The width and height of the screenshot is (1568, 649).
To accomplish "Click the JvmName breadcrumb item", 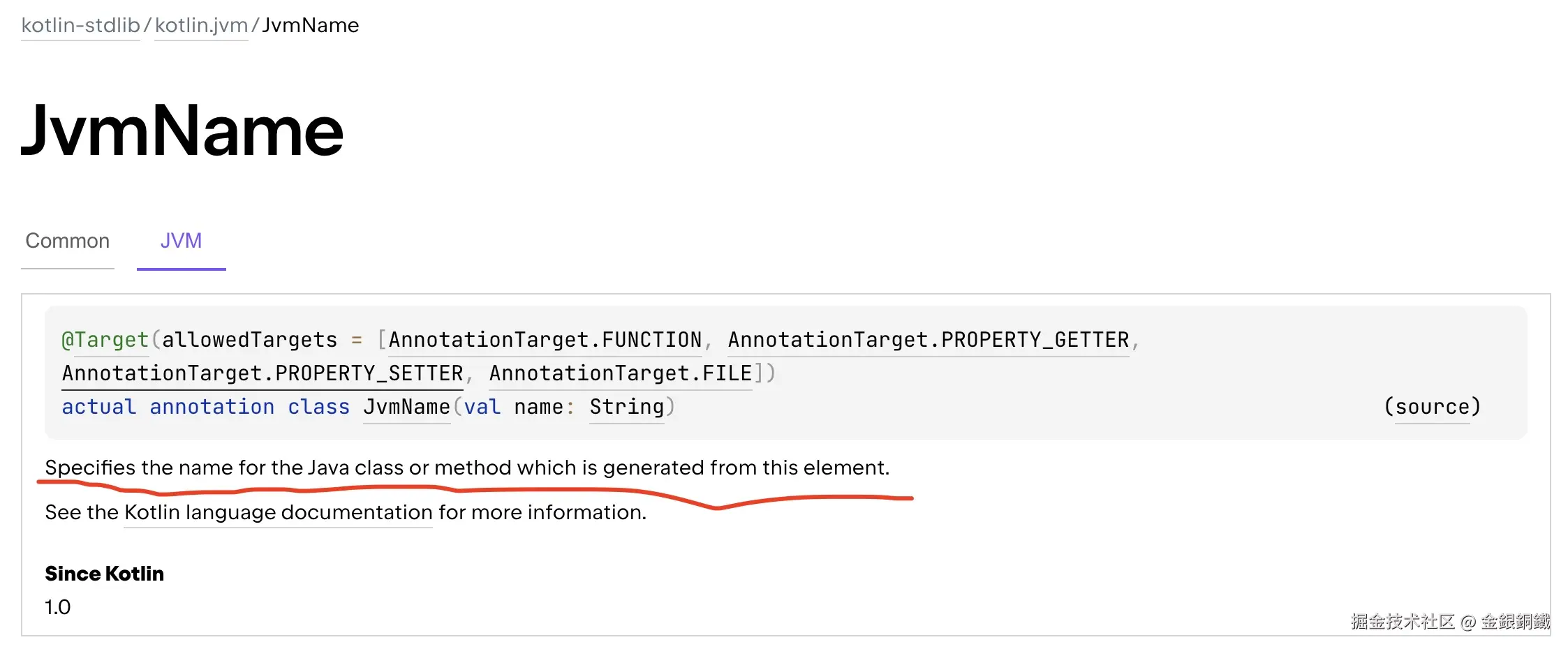I will click(310, 25).
